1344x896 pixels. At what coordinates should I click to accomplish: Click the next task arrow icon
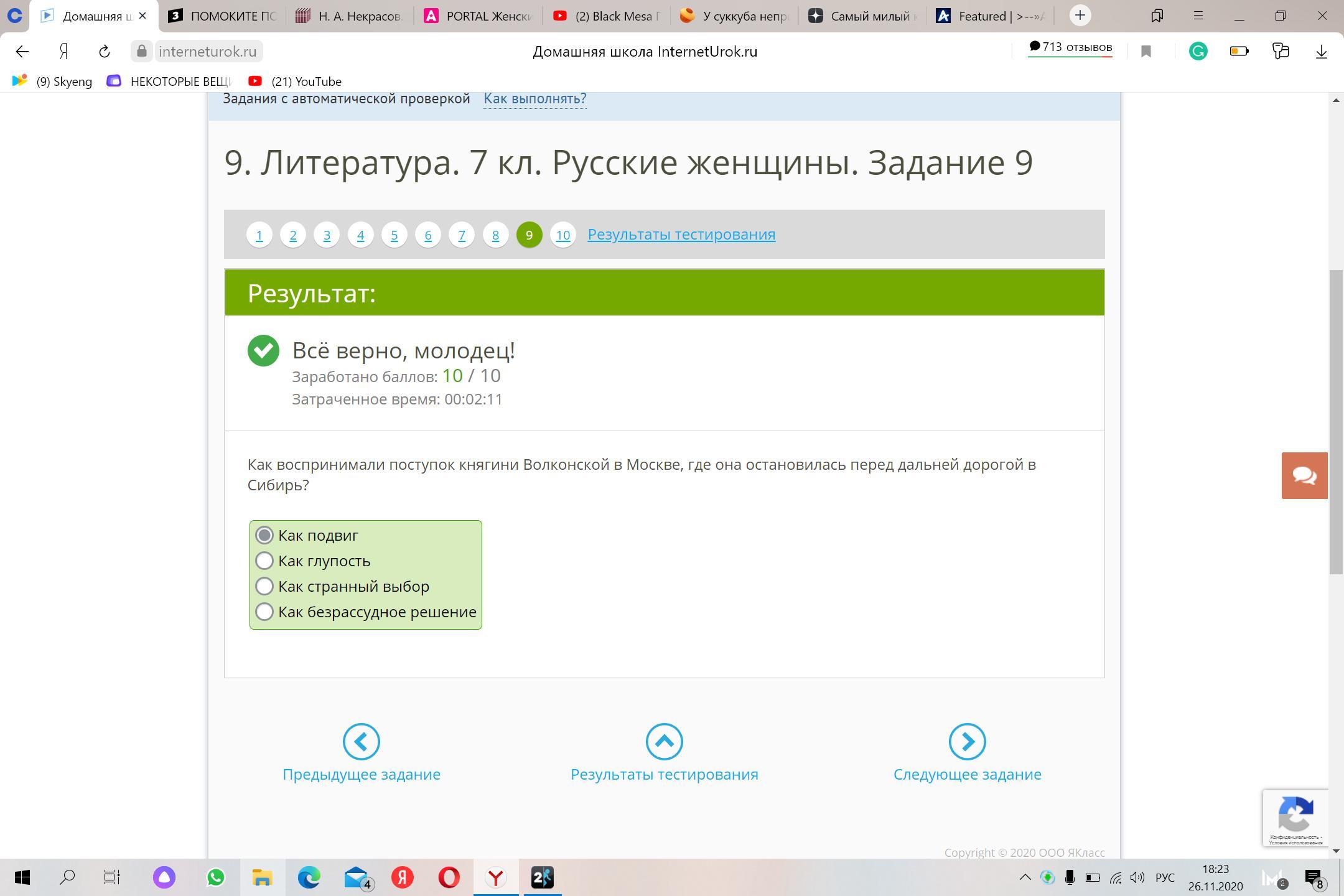tap(967, 741)
